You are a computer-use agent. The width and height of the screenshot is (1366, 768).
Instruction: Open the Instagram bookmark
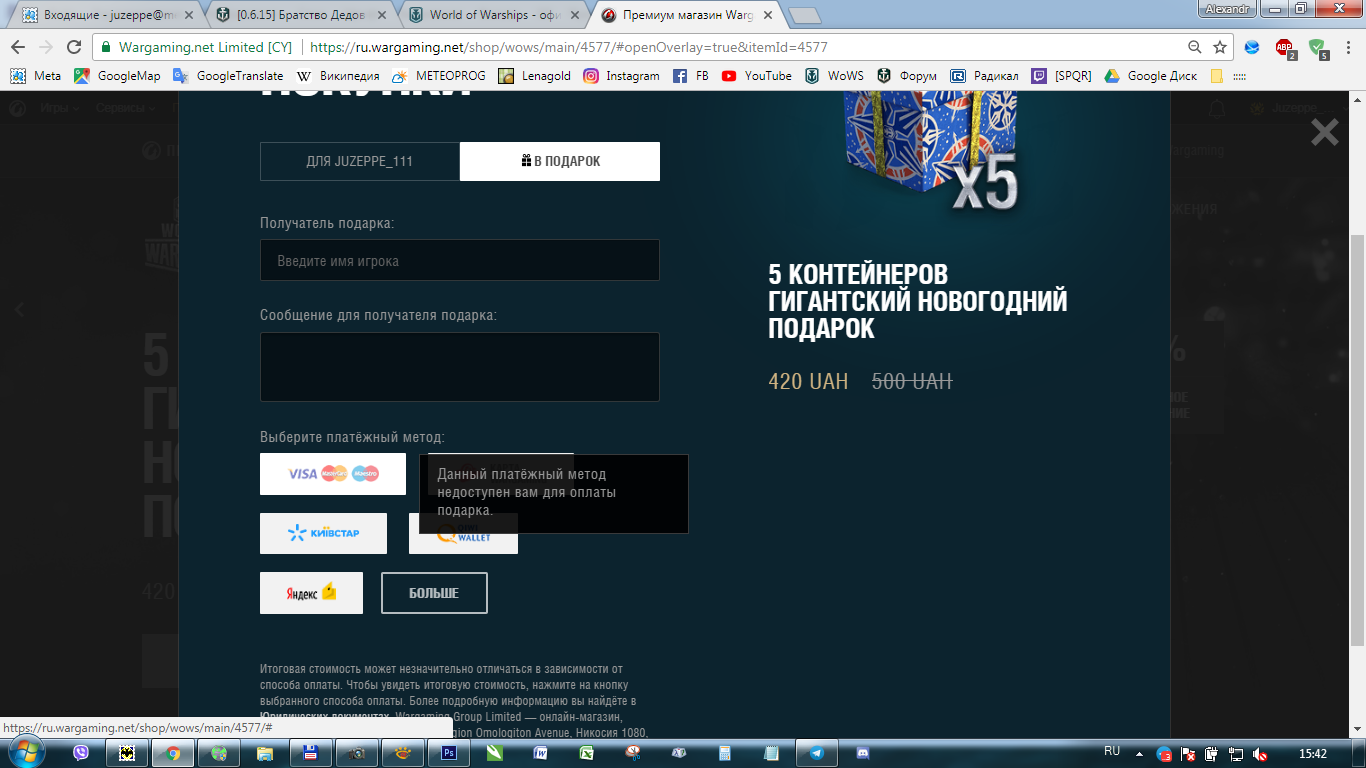point(622,76)
